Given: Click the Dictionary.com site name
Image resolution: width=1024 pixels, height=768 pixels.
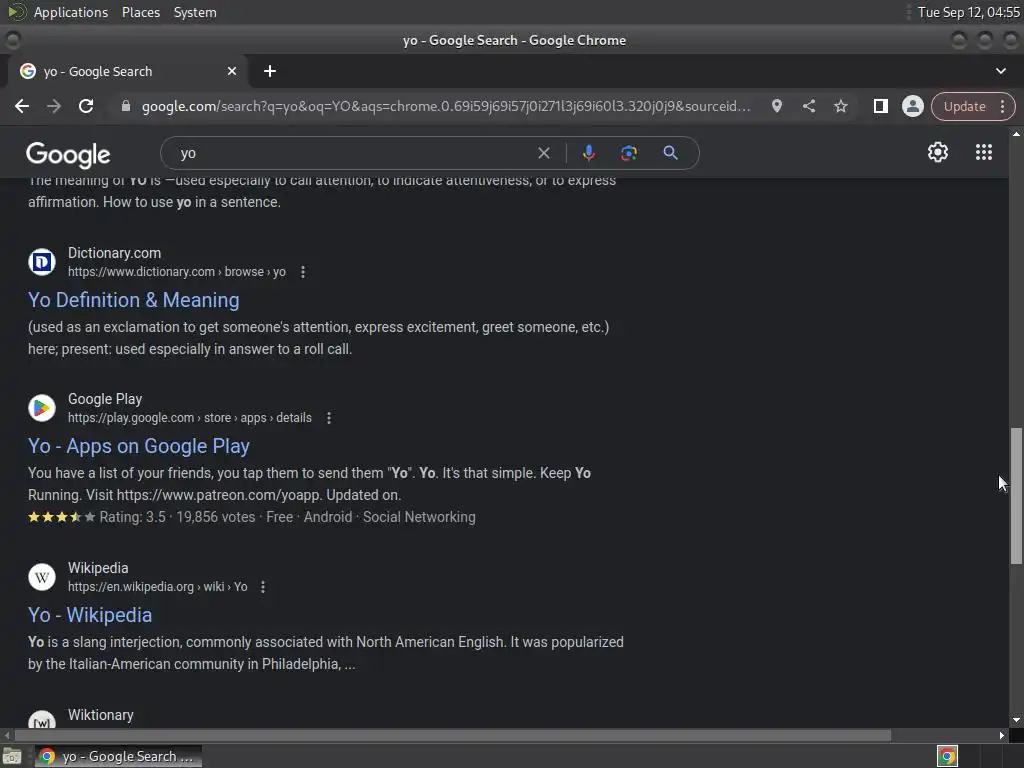Looking at the screenshot, I should (x=114, y=253).
